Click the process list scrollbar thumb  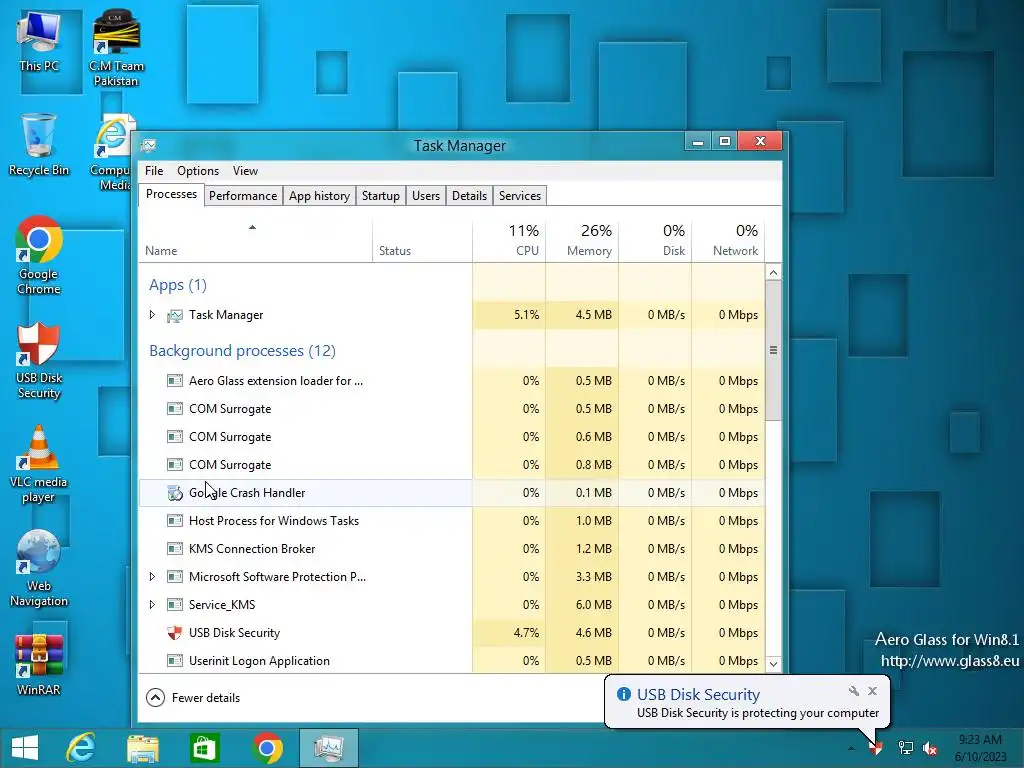point(773,351)
